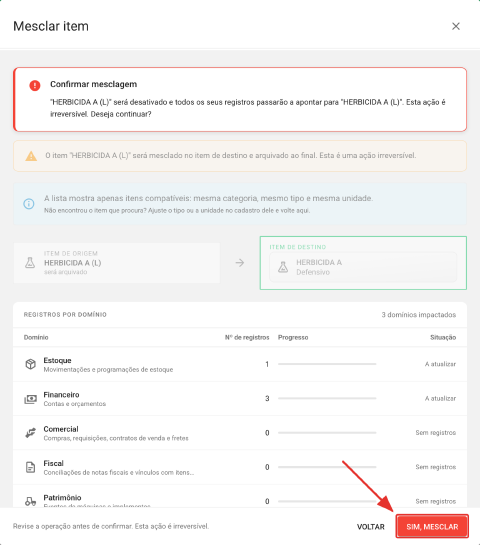
Task: Click the Comercial "Sem registros" status
Action: pos(436,433)
